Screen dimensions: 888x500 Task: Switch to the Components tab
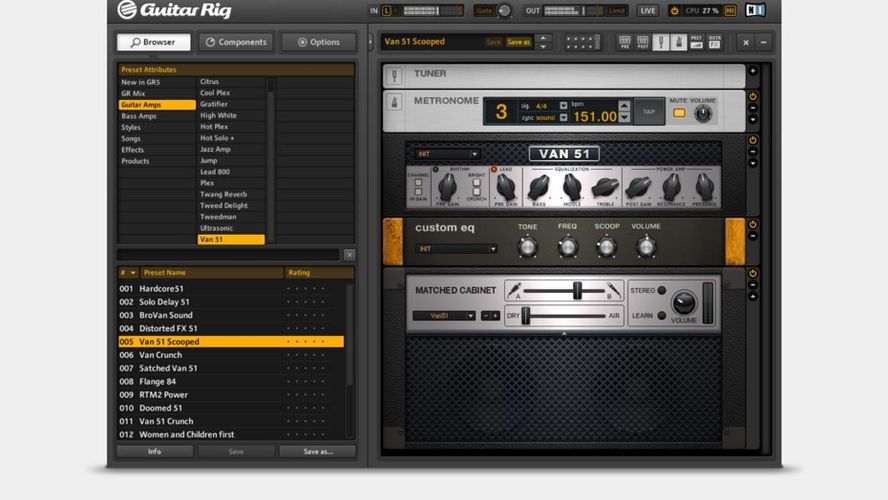(x=236, y=42)
